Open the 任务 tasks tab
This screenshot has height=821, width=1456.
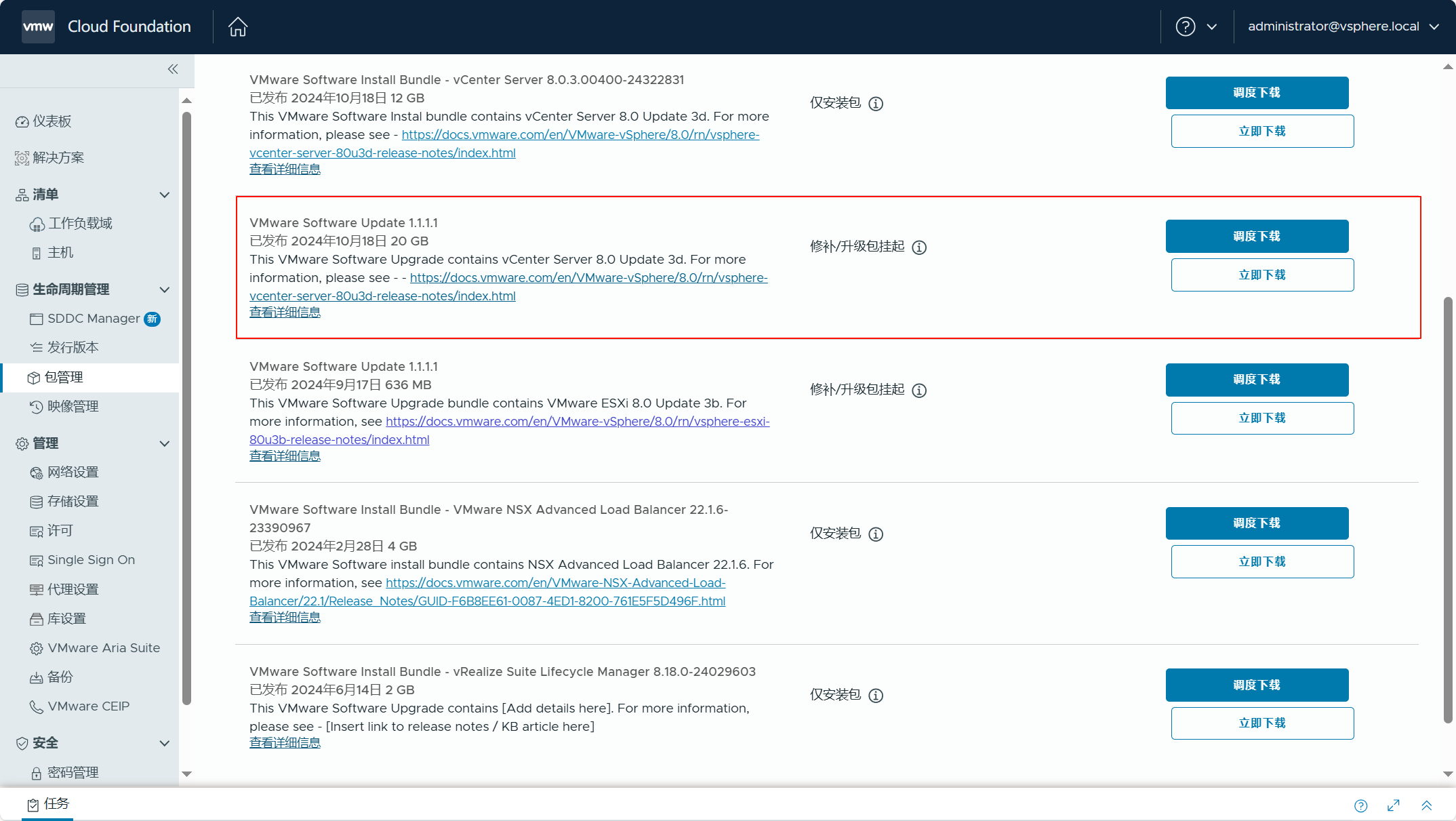click(x=48, y=804)
